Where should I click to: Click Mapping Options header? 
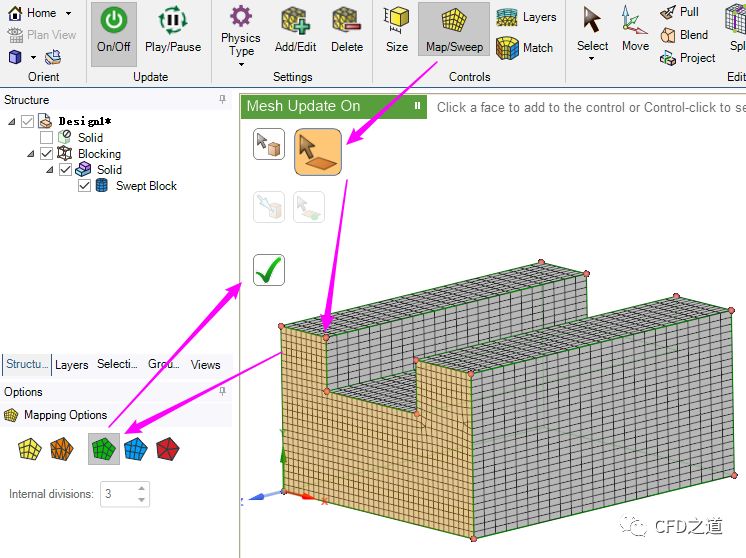pos(65,415)
